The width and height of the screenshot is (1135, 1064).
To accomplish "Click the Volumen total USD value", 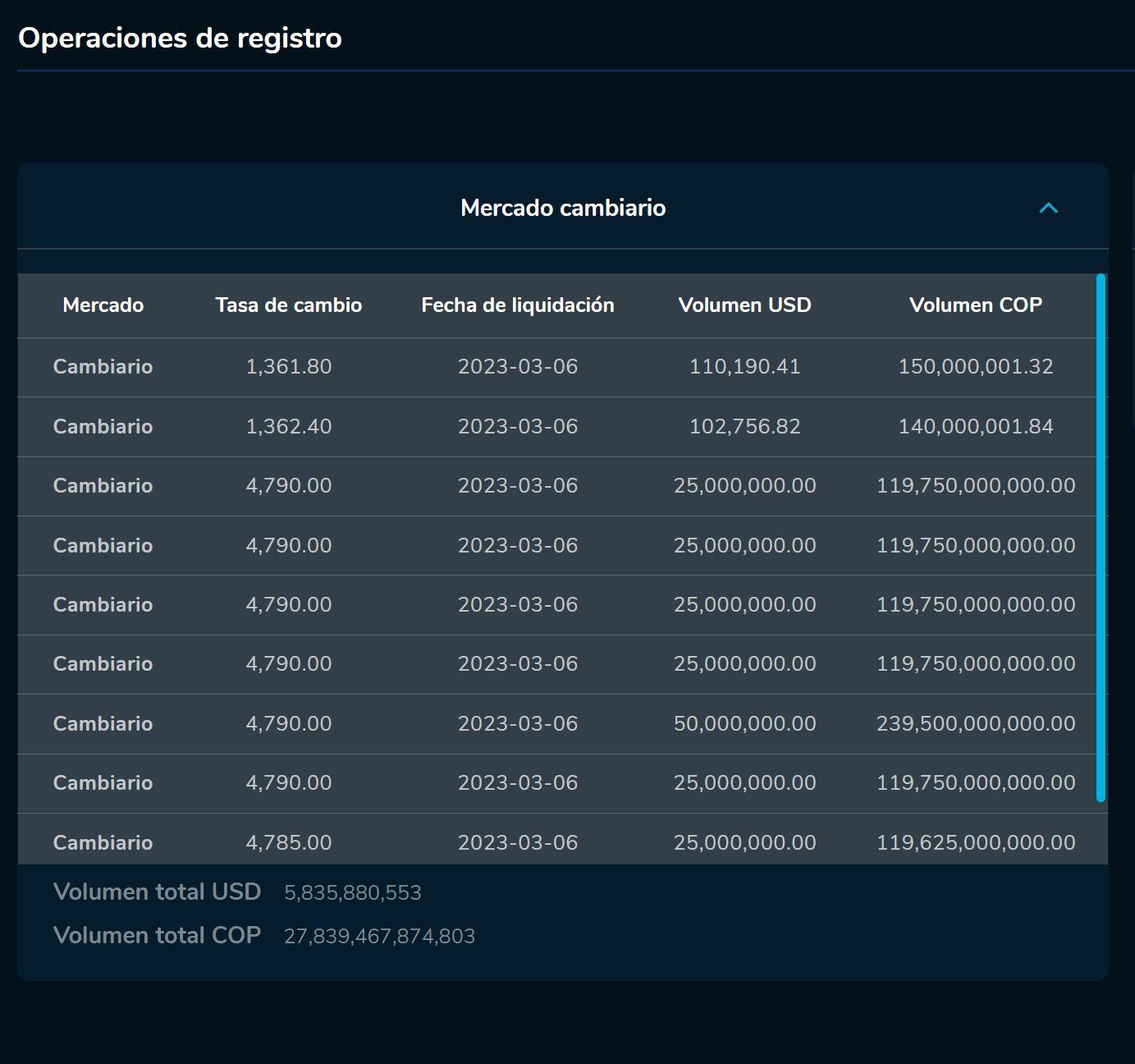I will point(353,892).
